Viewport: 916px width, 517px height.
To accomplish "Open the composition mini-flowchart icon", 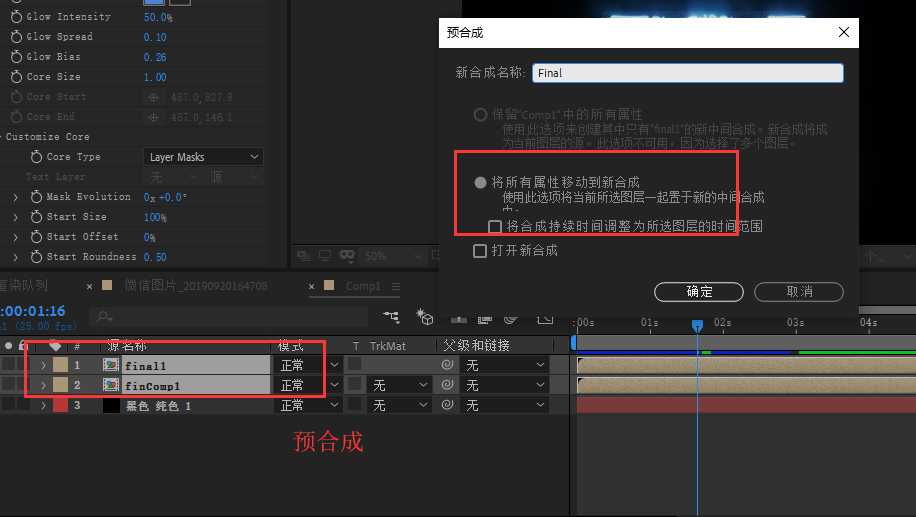I will [x=391, y=317].
